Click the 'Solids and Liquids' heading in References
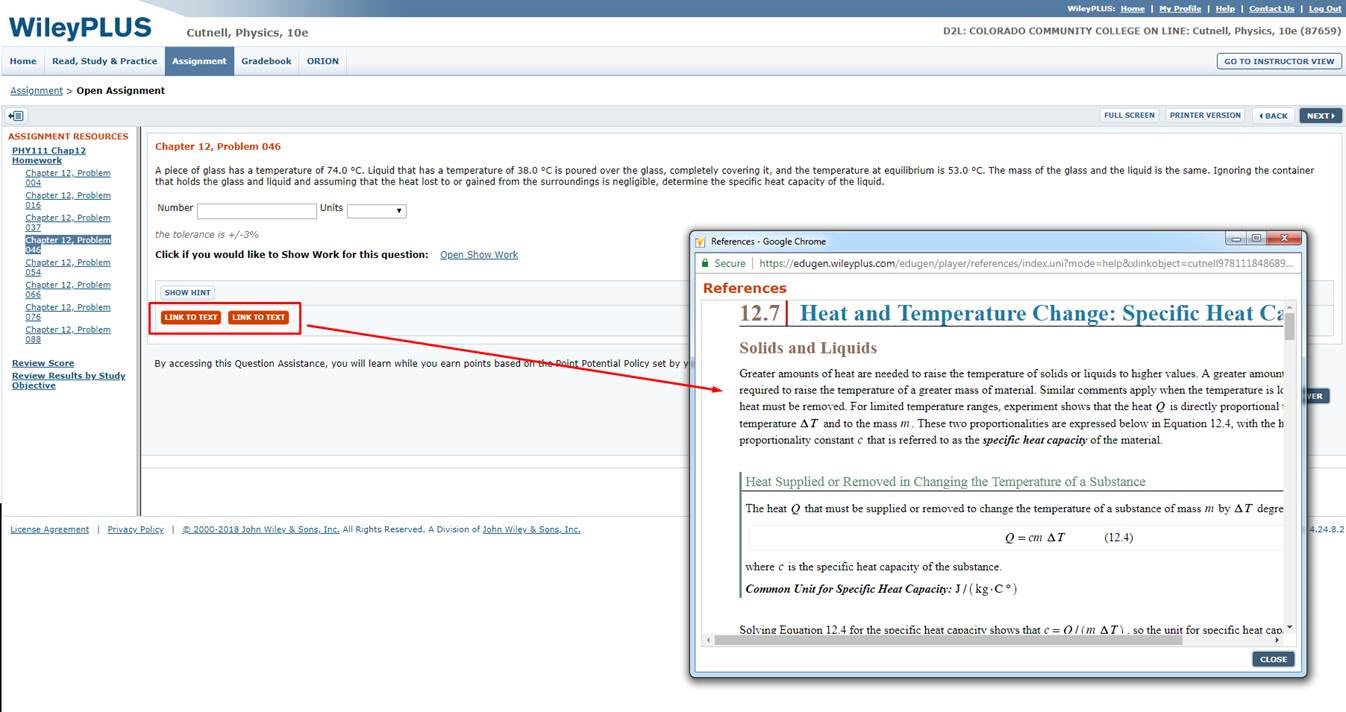 click(808, 348)
